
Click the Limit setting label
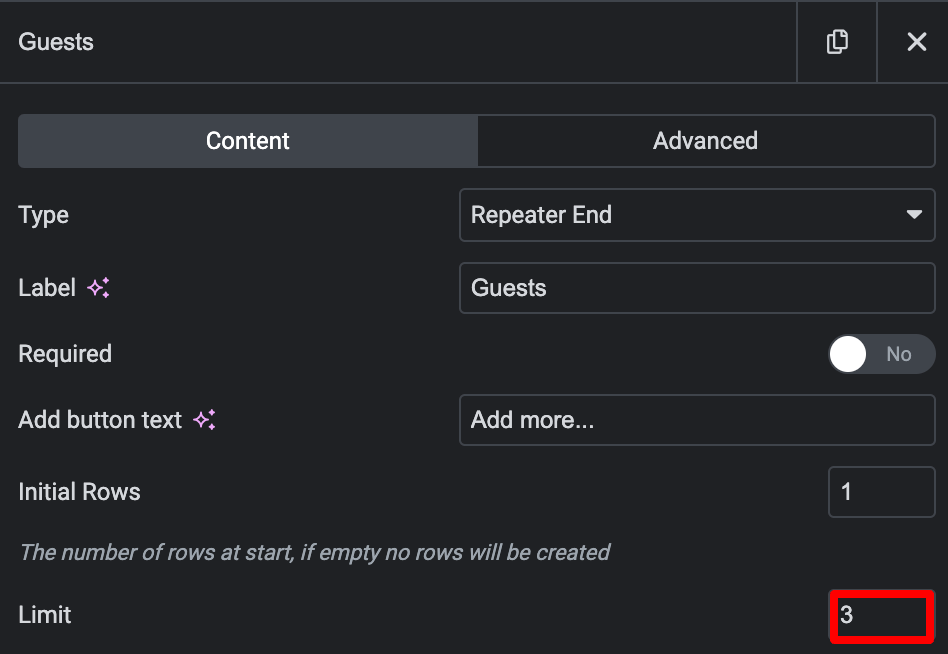(45, 615)
